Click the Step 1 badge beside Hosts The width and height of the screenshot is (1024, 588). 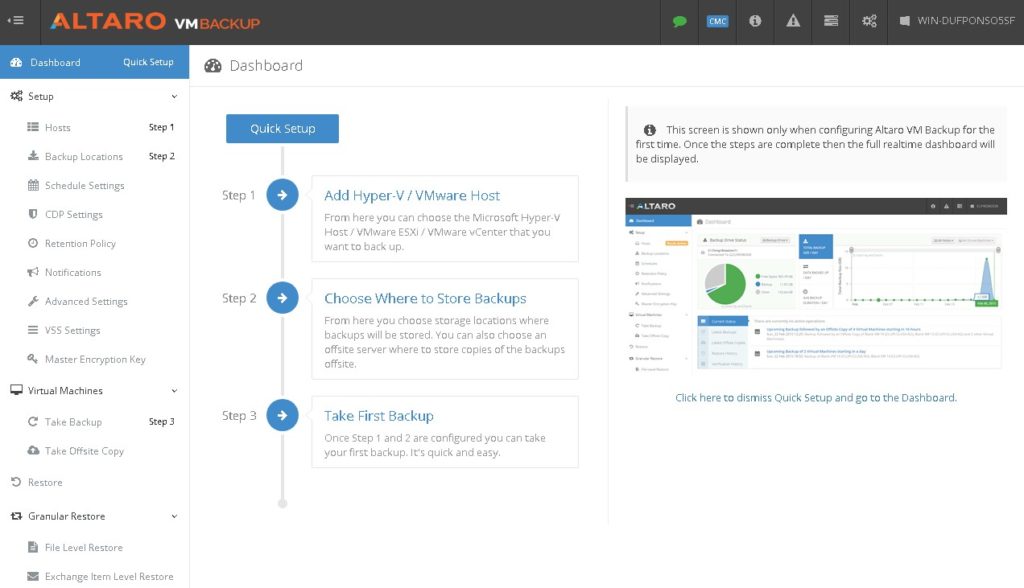pos(161,127)
